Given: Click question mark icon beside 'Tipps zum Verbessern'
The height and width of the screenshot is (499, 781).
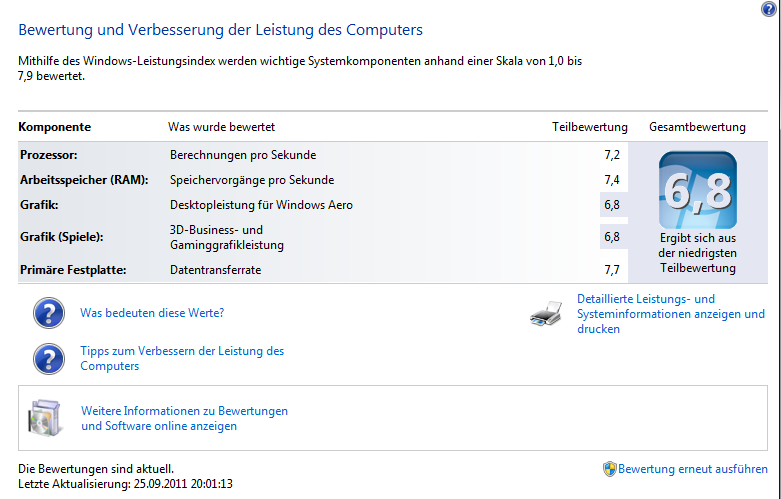Looking at the screenshot, I should point(49,359).
